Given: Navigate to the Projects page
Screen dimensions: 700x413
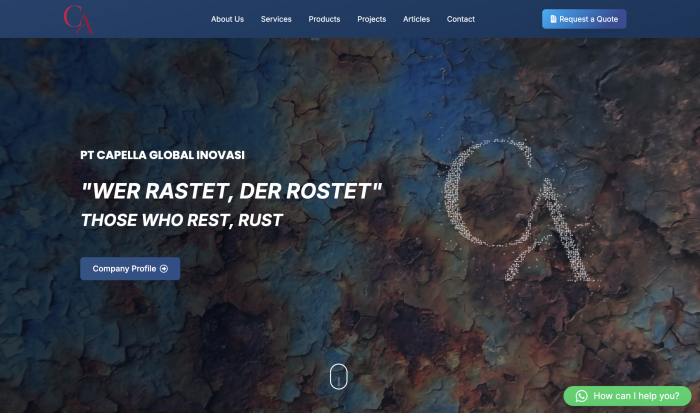Looking at the screenshot, I should pos(371,19).
